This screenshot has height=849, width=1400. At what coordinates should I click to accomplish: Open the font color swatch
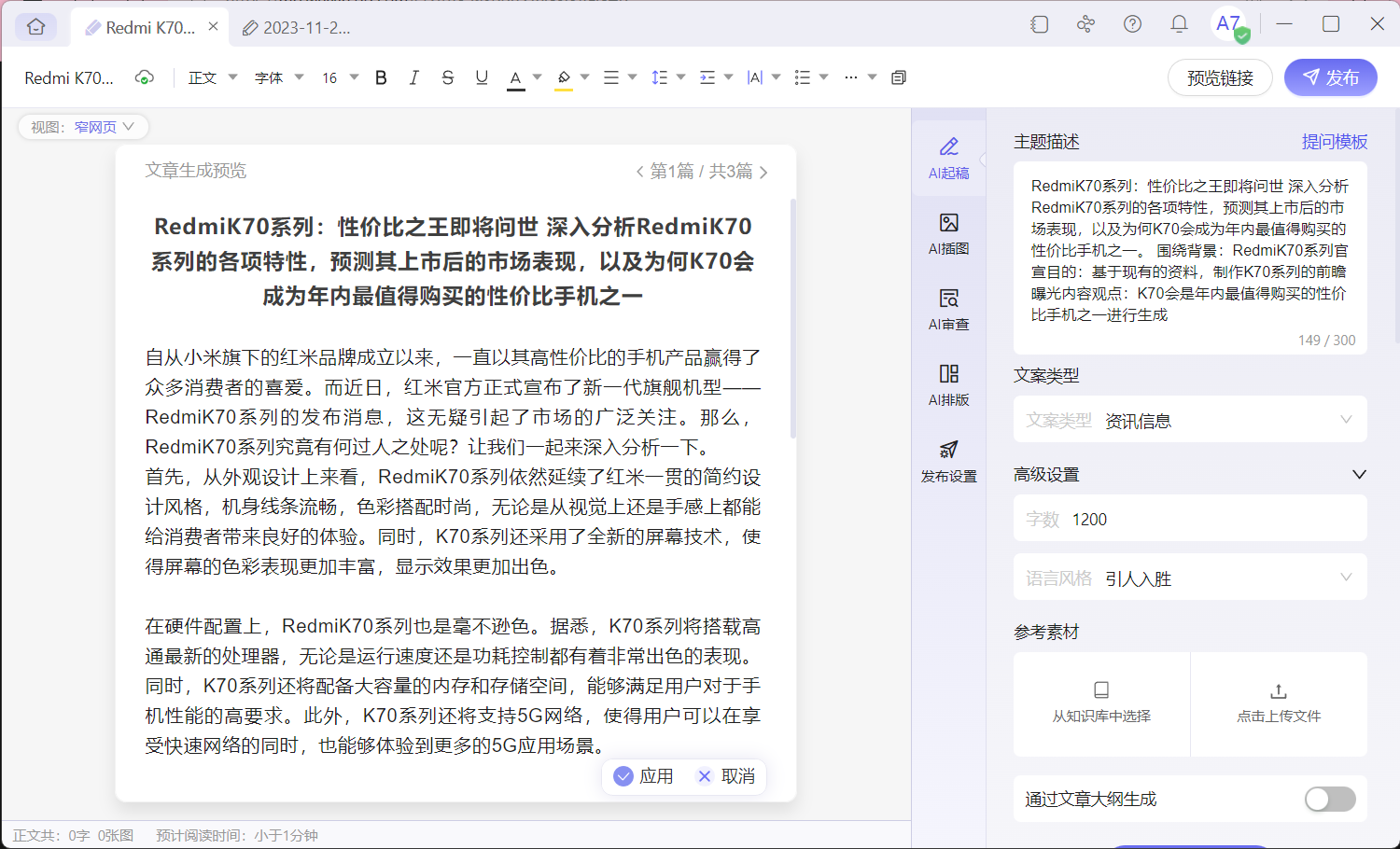tap(516, 77)
